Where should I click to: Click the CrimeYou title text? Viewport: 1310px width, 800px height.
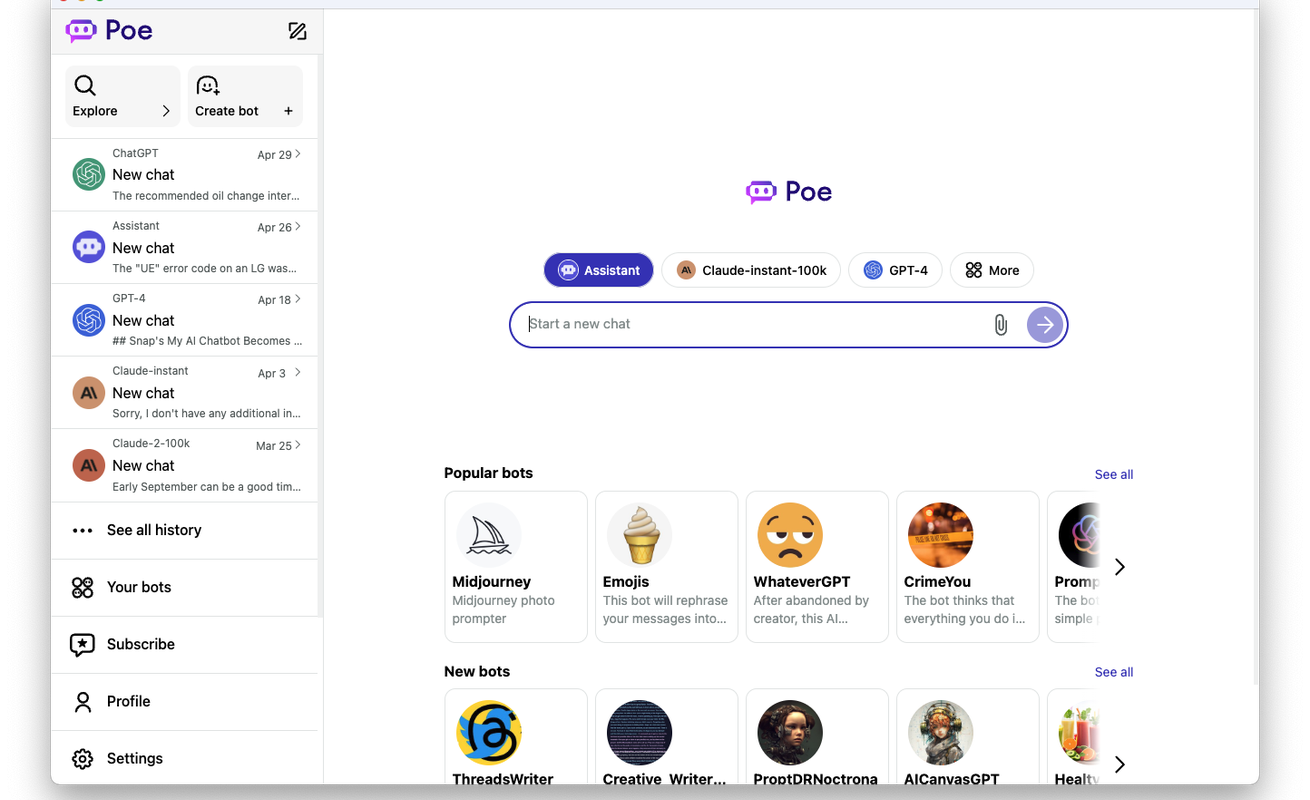pyautogui.click(x=937, y=582)
